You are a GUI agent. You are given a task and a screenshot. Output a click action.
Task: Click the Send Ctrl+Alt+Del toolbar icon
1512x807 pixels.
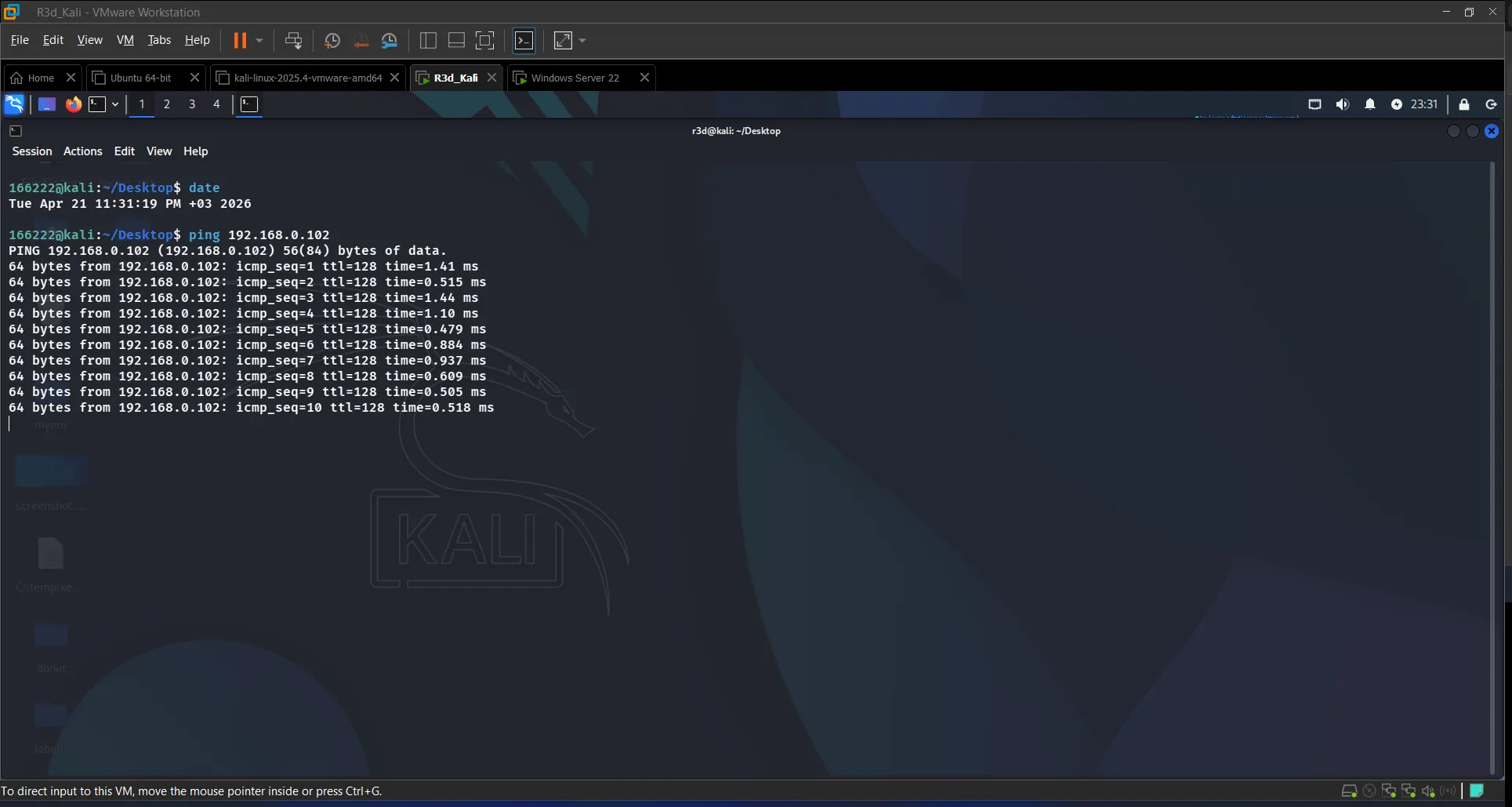point(294,40)
